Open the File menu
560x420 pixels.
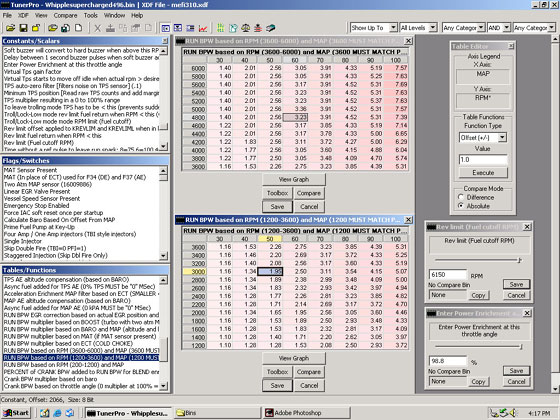click(7, 15)
